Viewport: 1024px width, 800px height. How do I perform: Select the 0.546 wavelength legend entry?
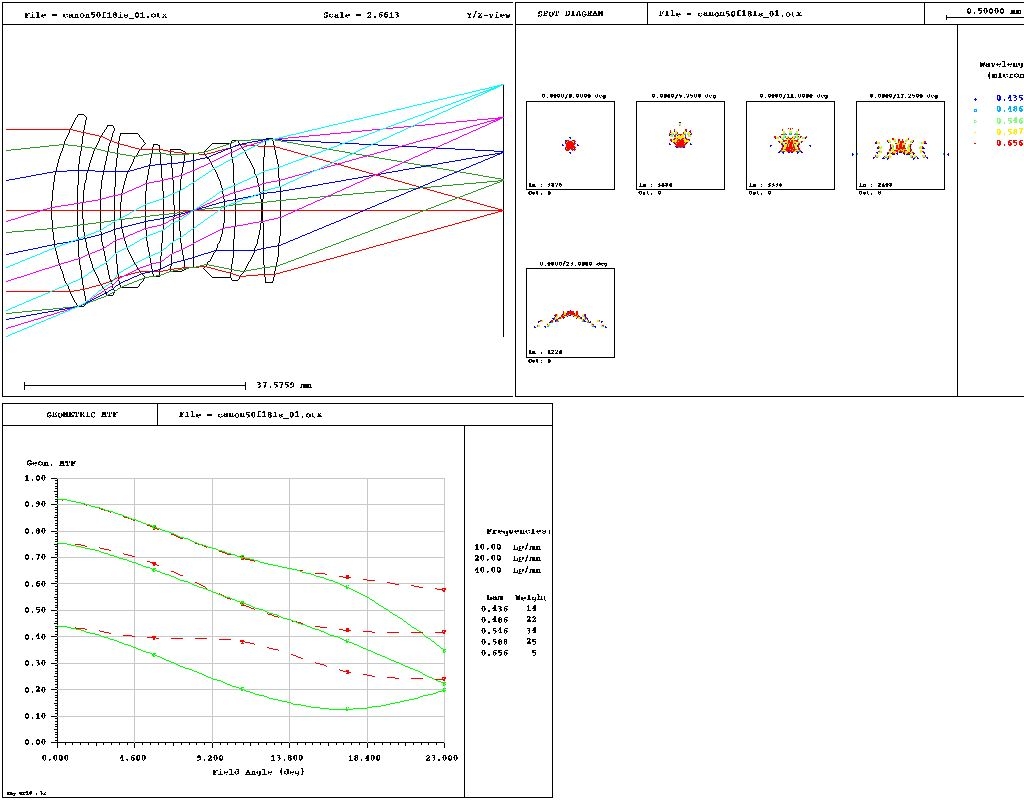click(999, 121)
